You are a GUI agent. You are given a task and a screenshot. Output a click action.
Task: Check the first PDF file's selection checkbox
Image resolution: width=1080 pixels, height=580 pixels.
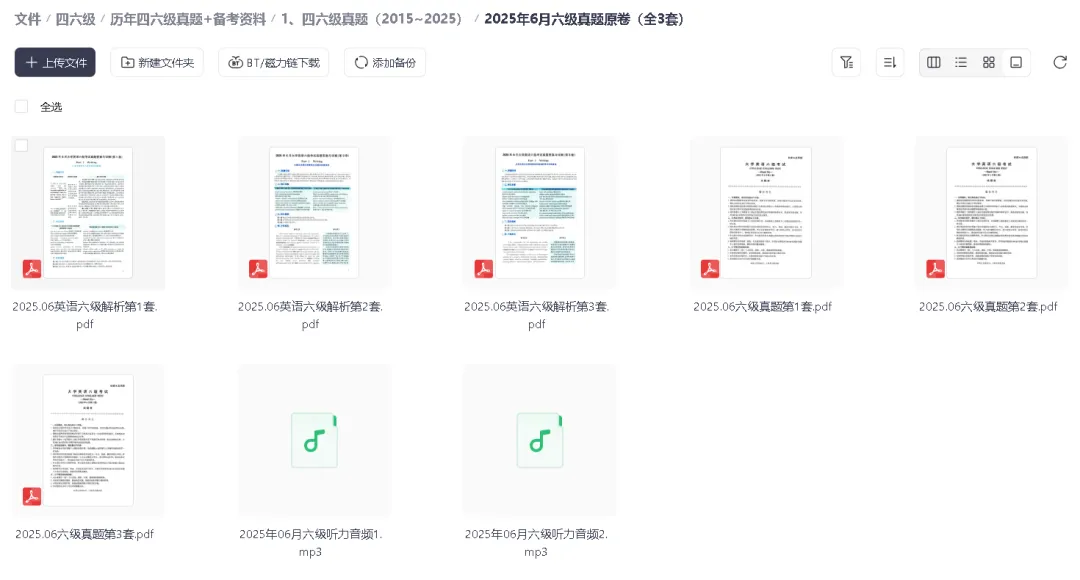click(x=21, y=144)
